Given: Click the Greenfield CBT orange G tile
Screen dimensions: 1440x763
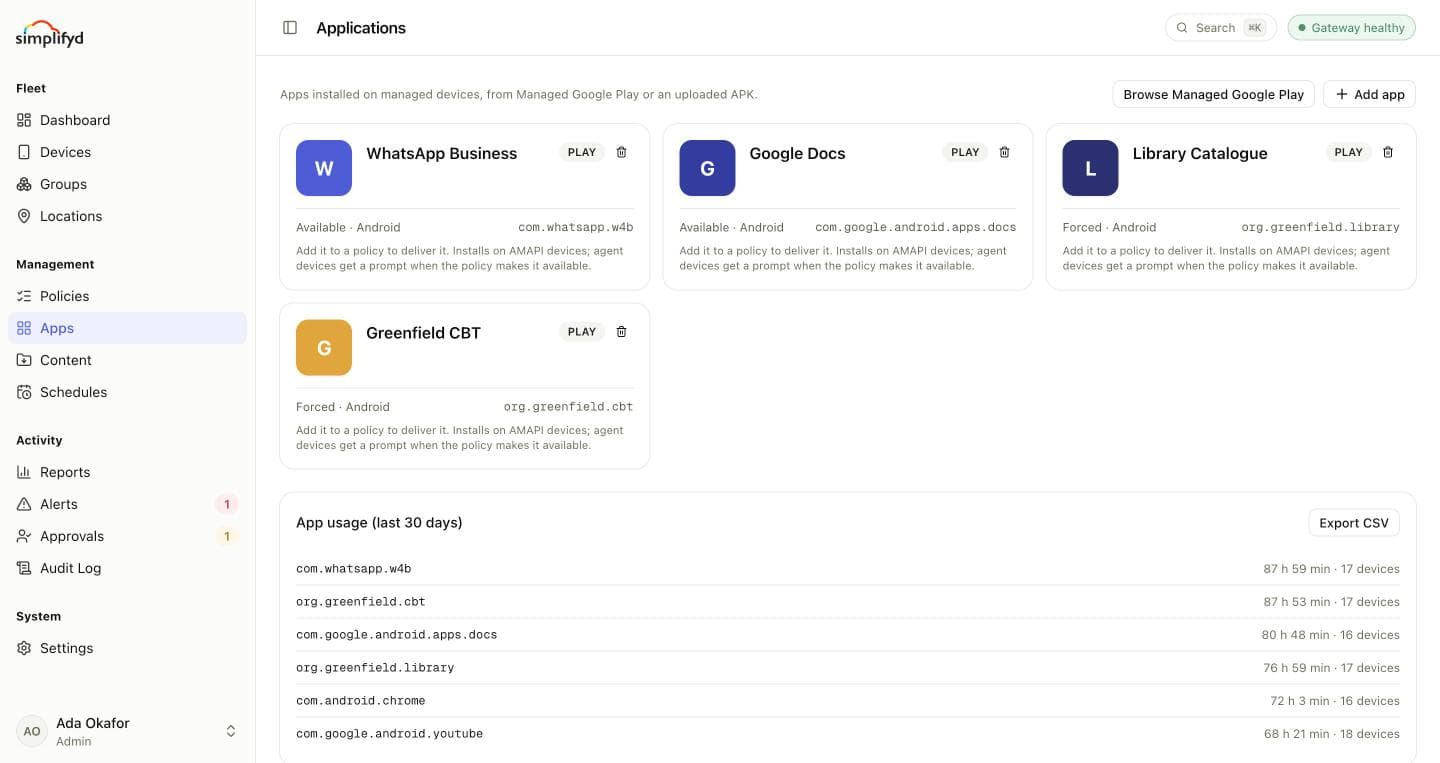Looking at the screenshot, I should coord(324,348).
